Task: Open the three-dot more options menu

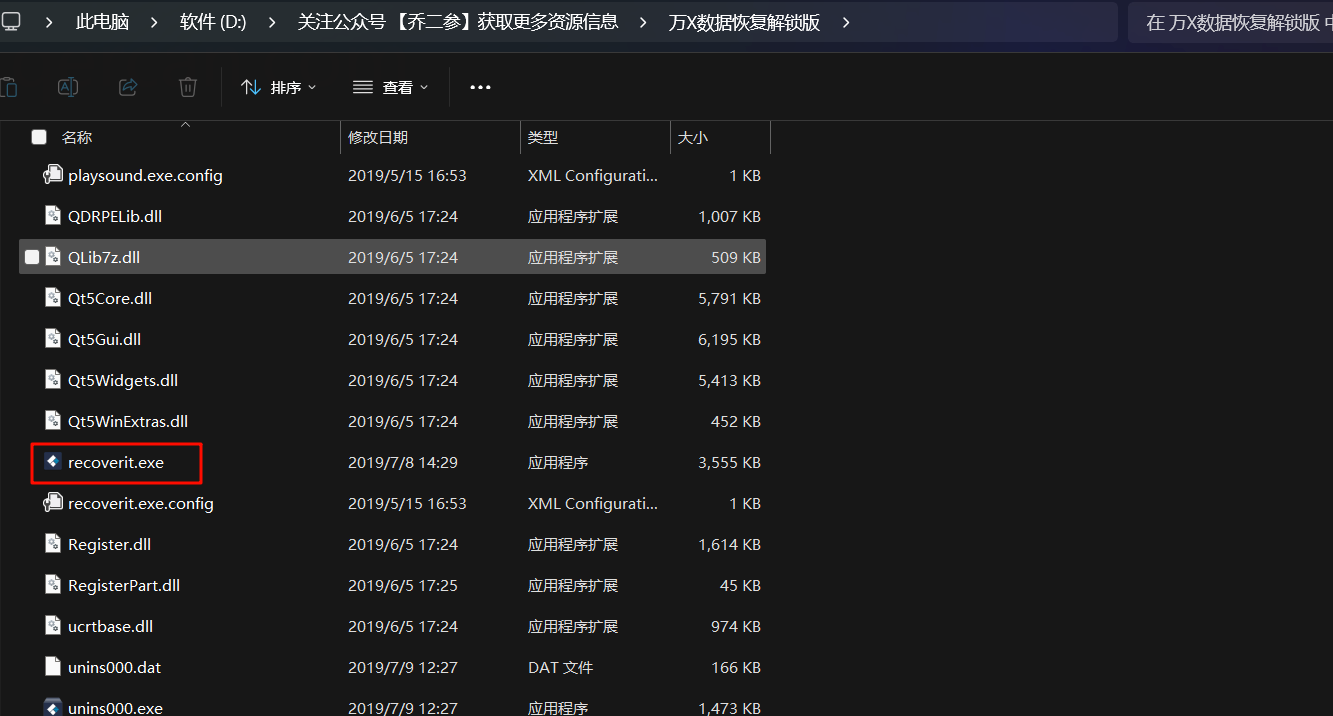Action: [480, 87]
